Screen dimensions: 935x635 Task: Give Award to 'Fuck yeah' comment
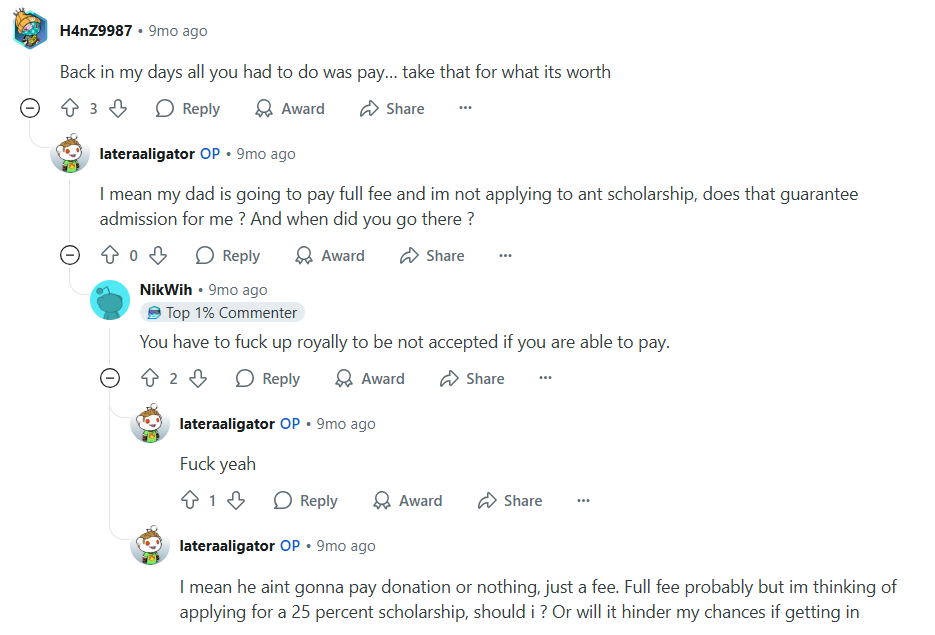(407, 501)
